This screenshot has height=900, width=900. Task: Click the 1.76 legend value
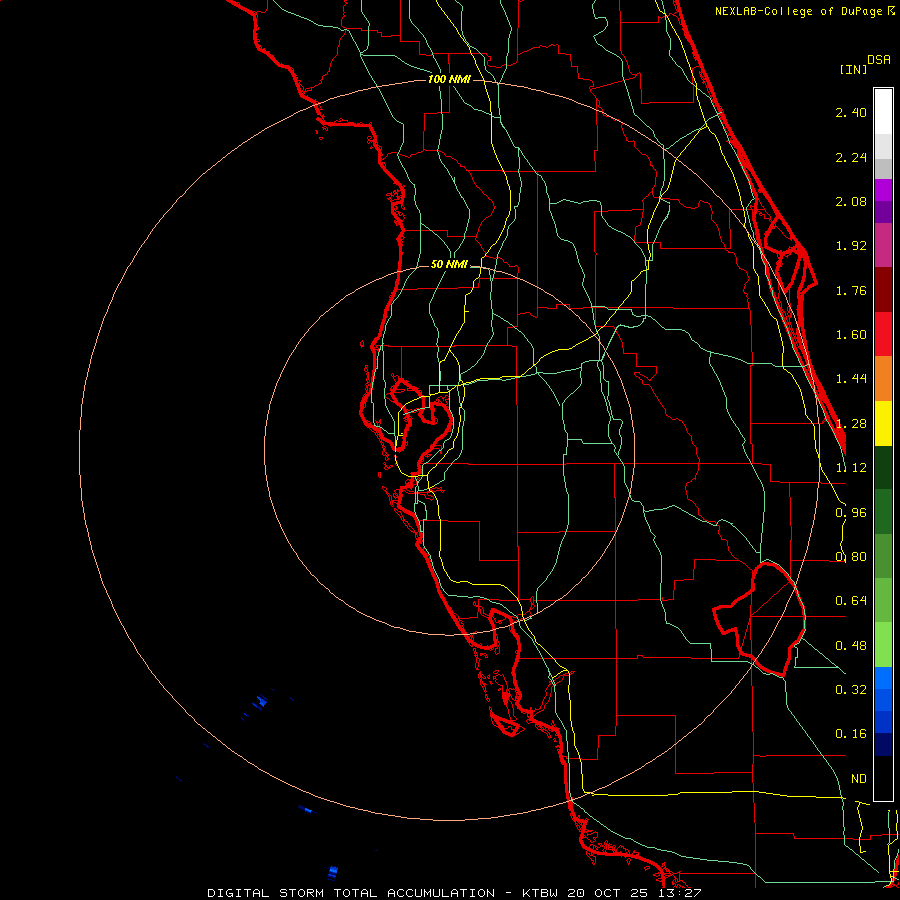[851, 290]
